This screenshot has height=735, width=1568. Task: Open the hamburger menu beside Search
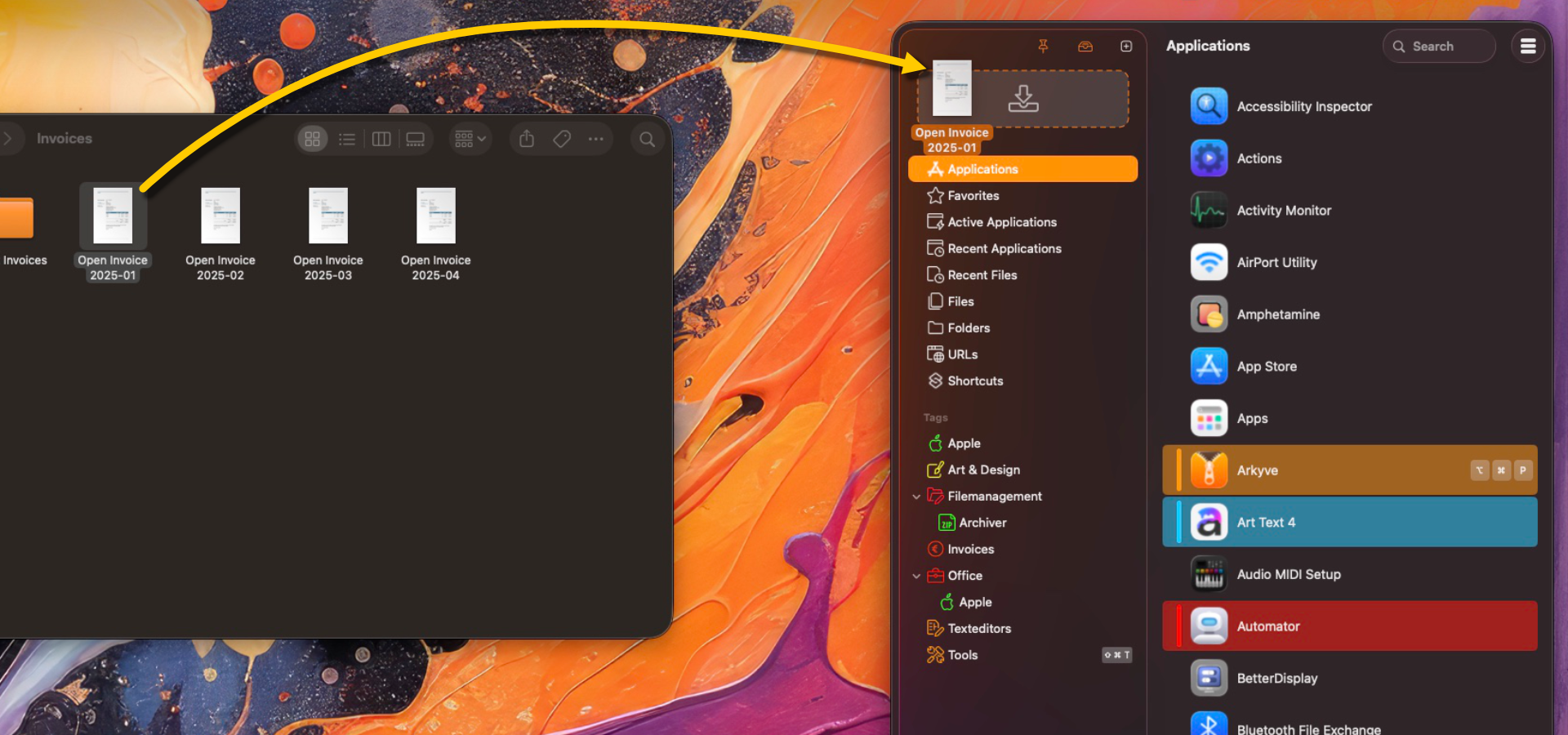coord(1527,47)
